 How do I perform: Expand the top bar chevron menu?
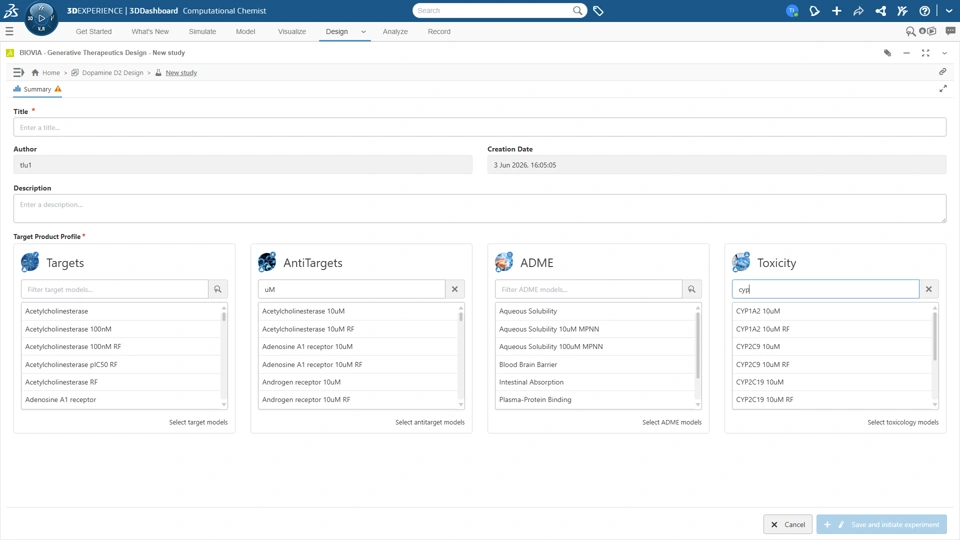(x=949, y=10)
